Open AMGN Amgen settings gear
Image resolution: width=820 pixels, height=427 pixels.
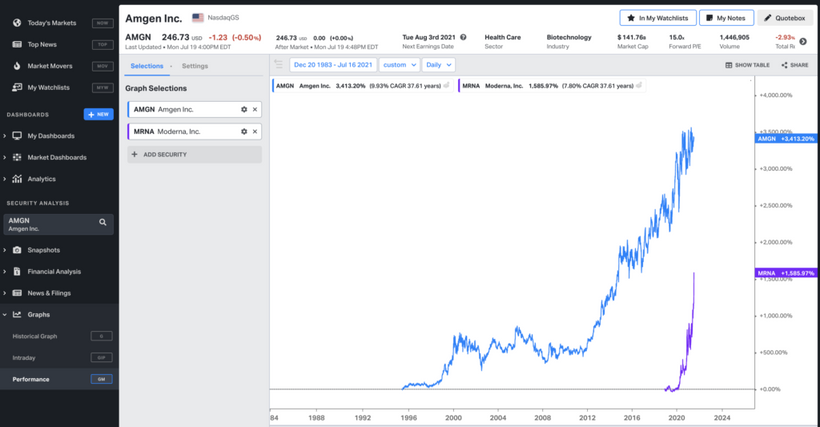tap(244, 110)
